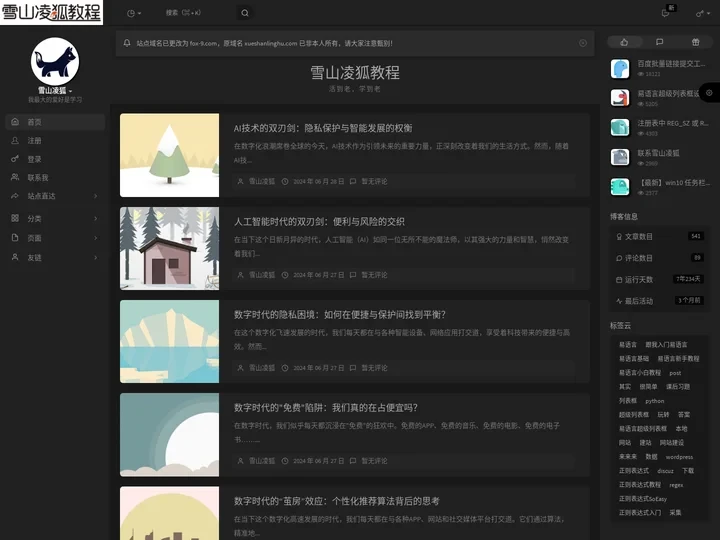
Task: Open article 人工智能时代的双刃剑
Action: click(x=319, y=222)
